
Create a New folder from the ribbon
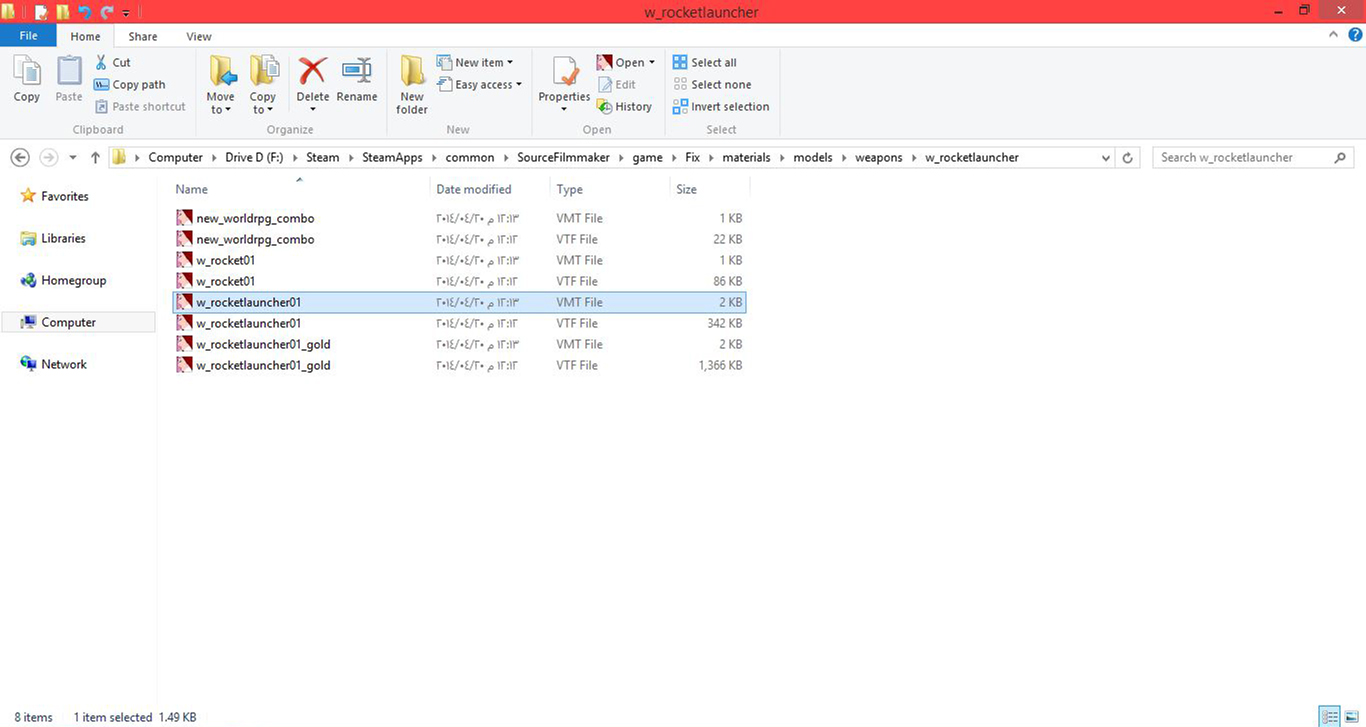point(412,85)
